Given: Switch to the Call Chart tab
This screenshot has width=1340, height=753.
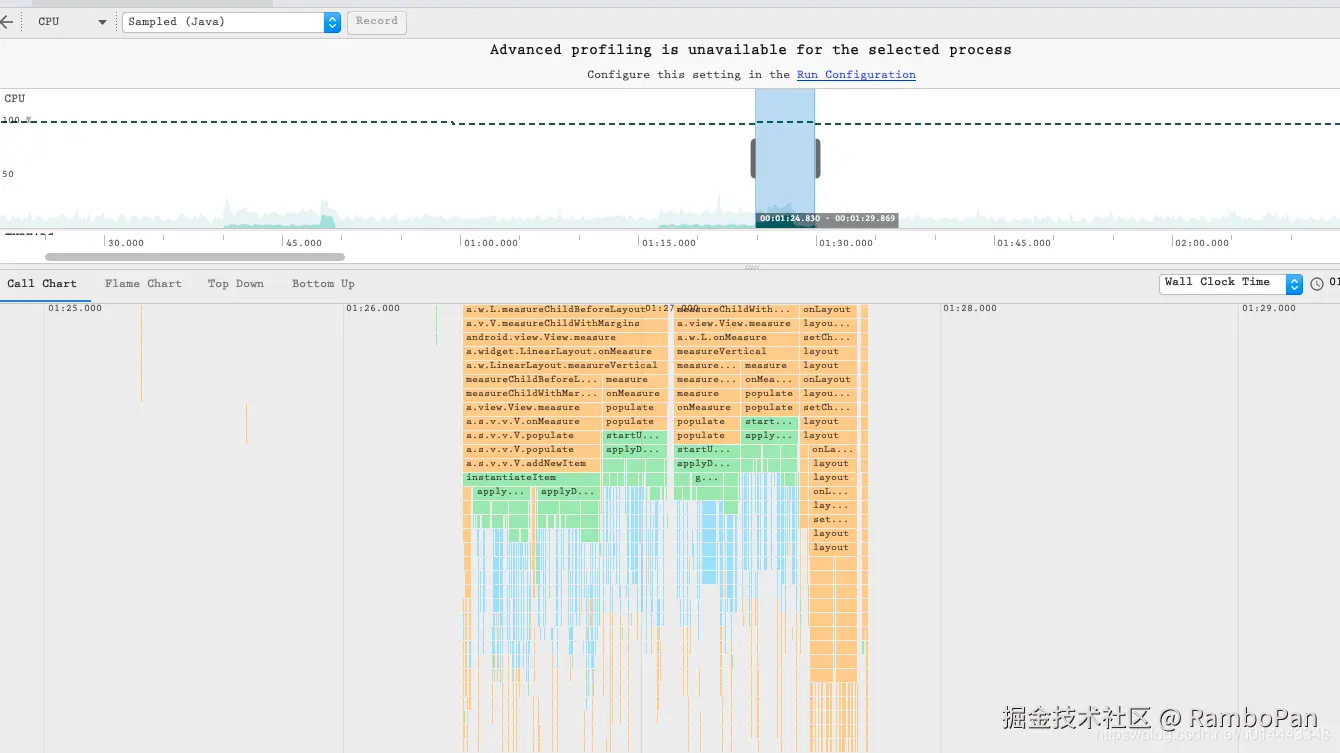Looking at the screenshot, I should coord(42,284).
